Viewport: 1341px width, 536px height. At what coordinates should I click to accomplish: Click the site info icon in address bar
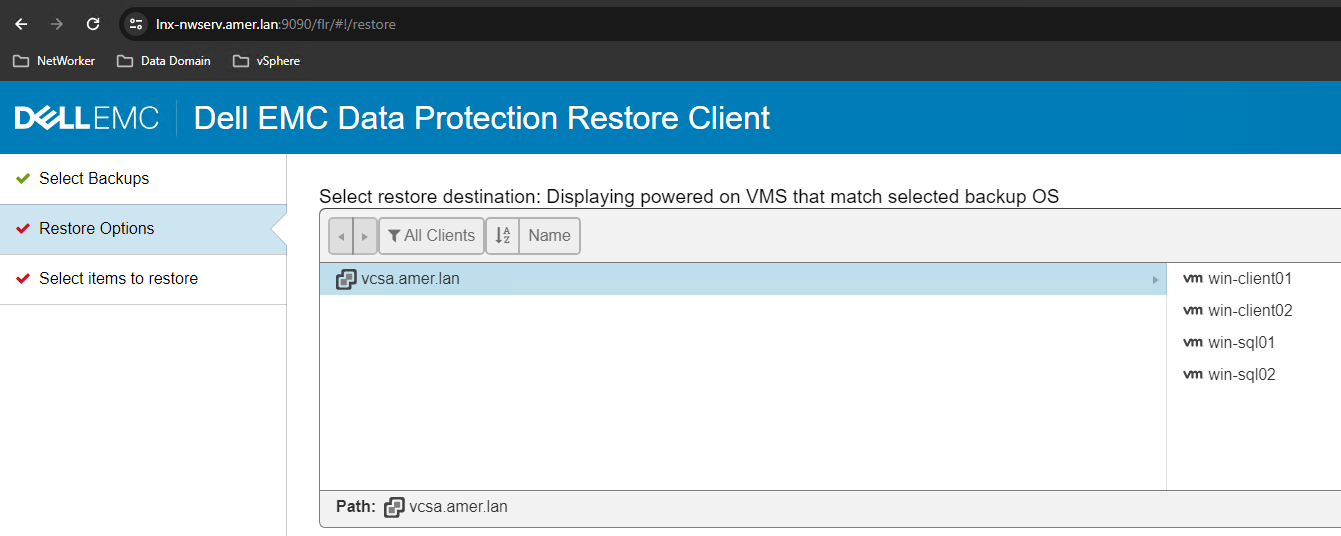(137, 24)
